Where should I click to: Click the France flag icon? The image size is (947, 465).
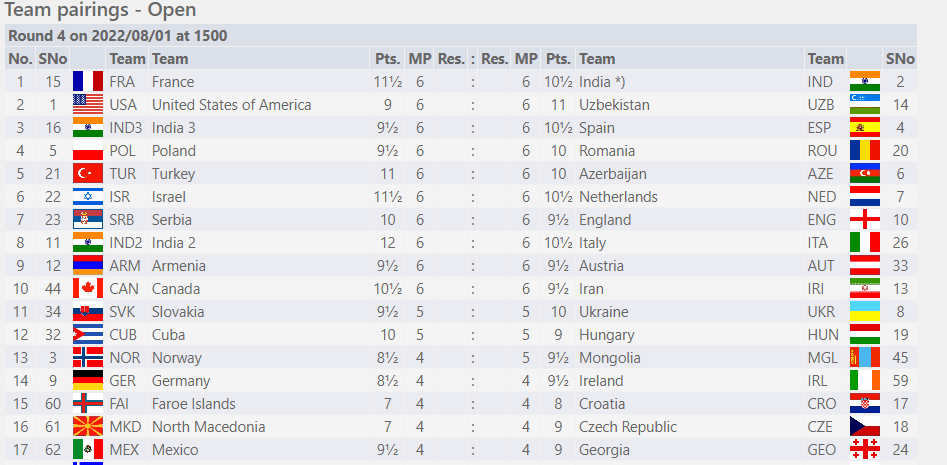tap(88, 82)
